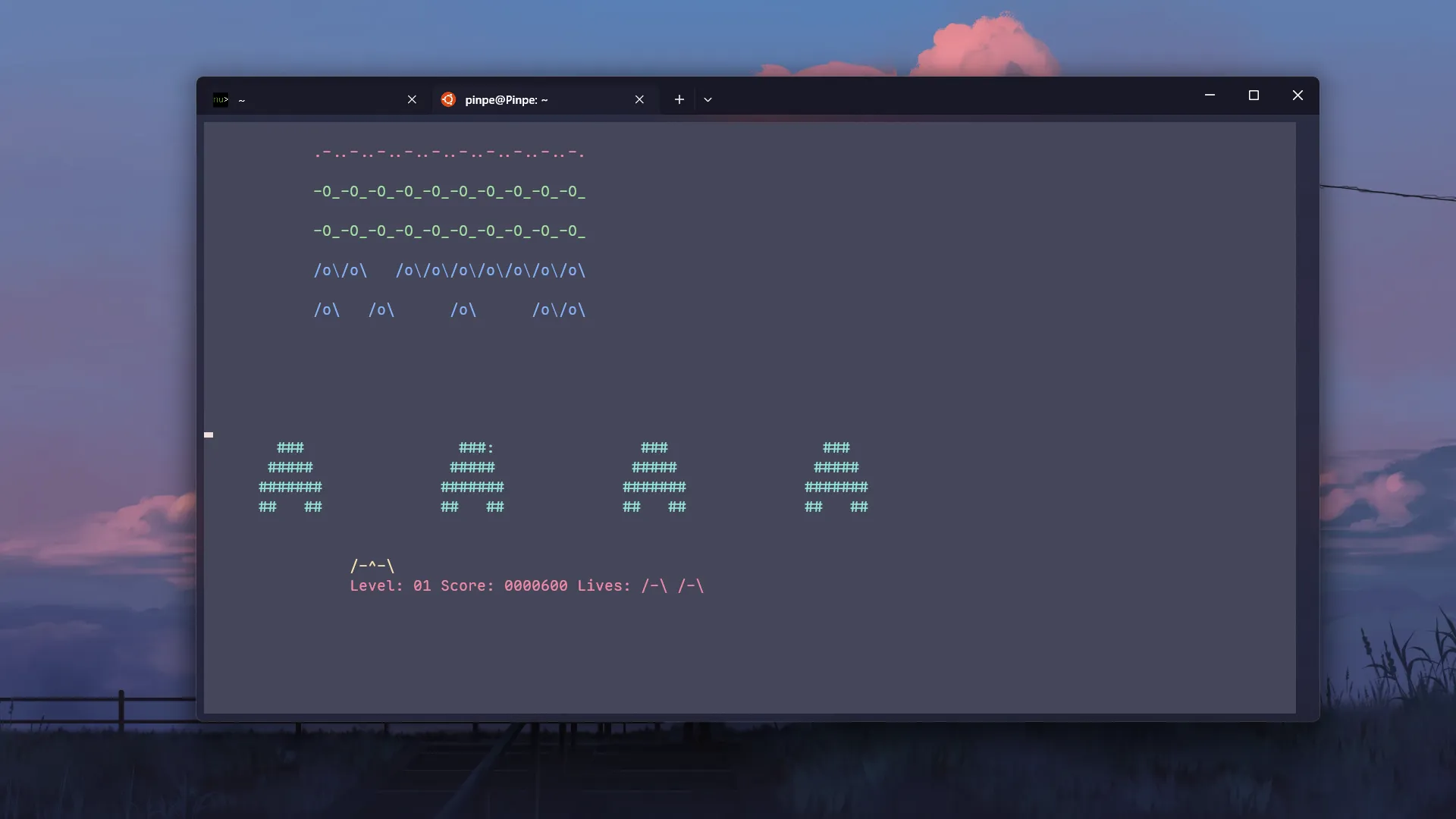This screenshot has height=819, width=1456.
Task: Click the last Lives ship icon
Action: click(x=690, y=585)
